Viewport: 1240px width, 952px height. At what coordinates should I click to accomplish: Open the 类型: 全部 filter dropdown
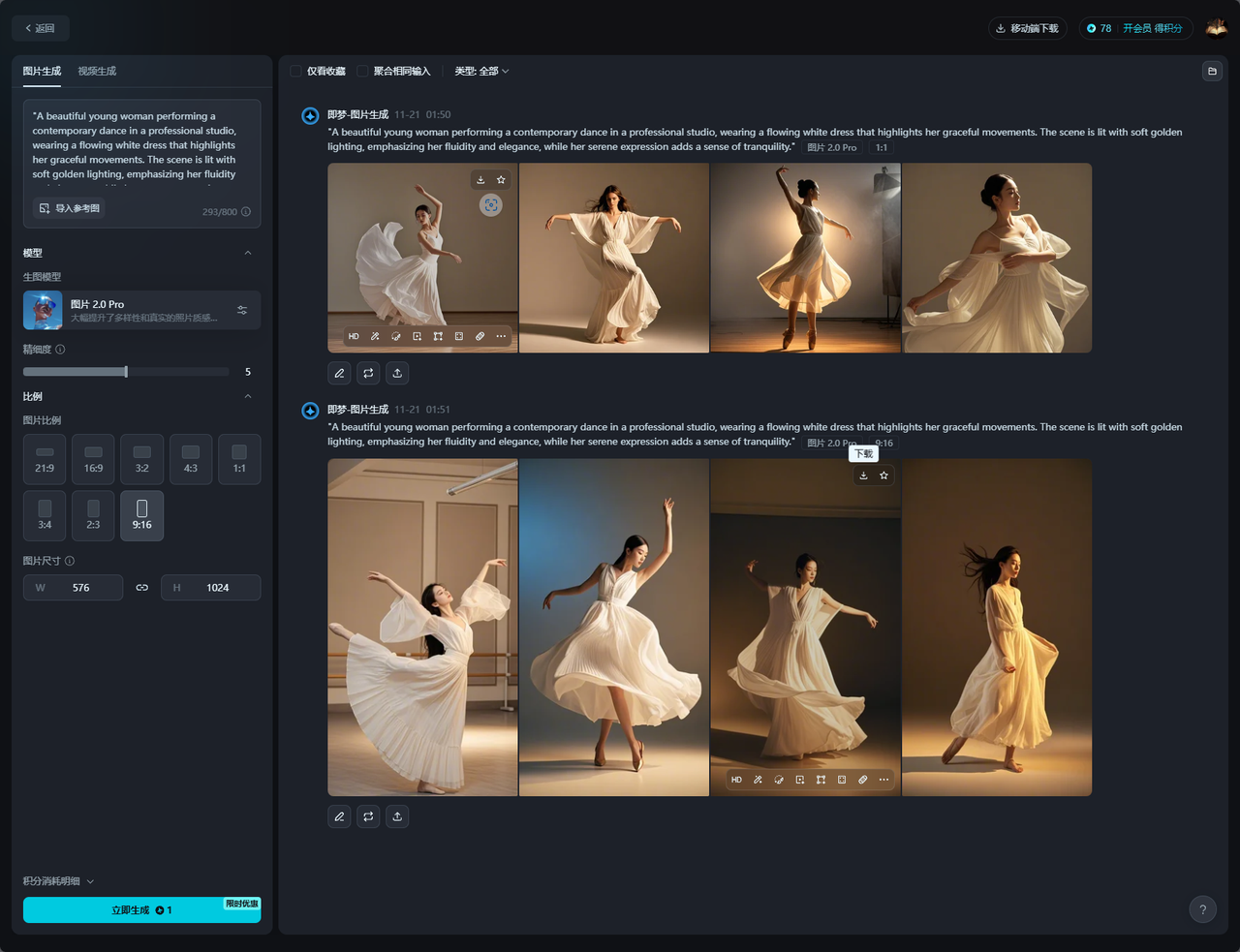pyautogui.click(x=481, y=71)
